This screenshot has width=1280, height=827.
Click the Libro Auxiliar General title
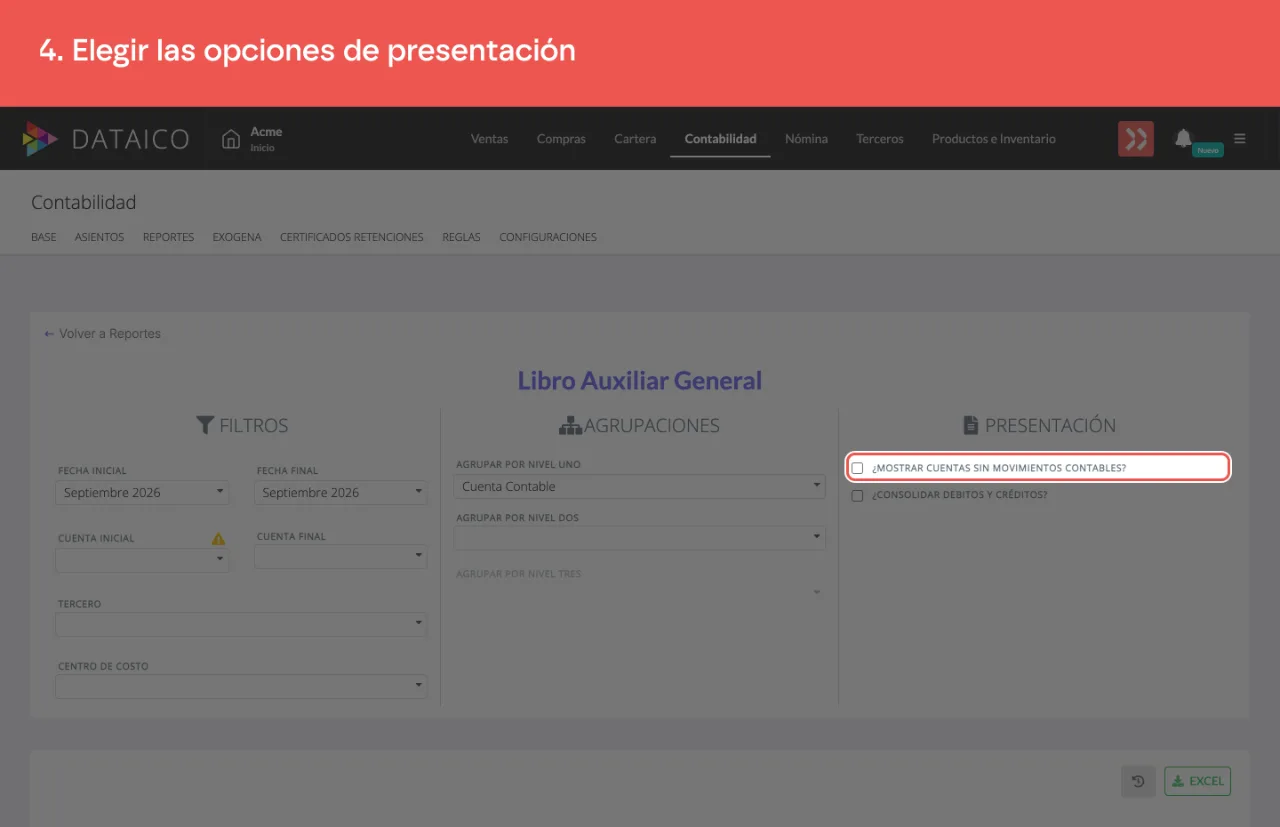[640, 381]
